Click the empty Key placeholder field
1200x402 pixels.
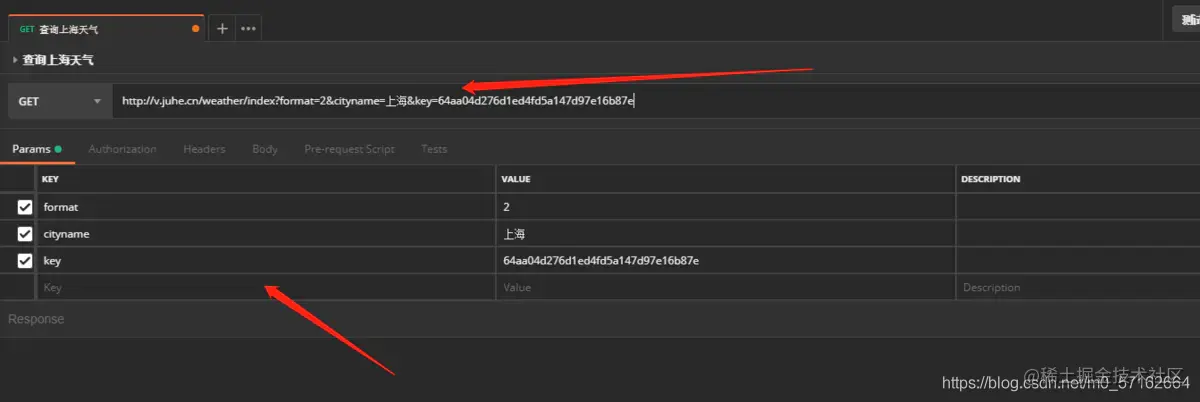(266, 287)
